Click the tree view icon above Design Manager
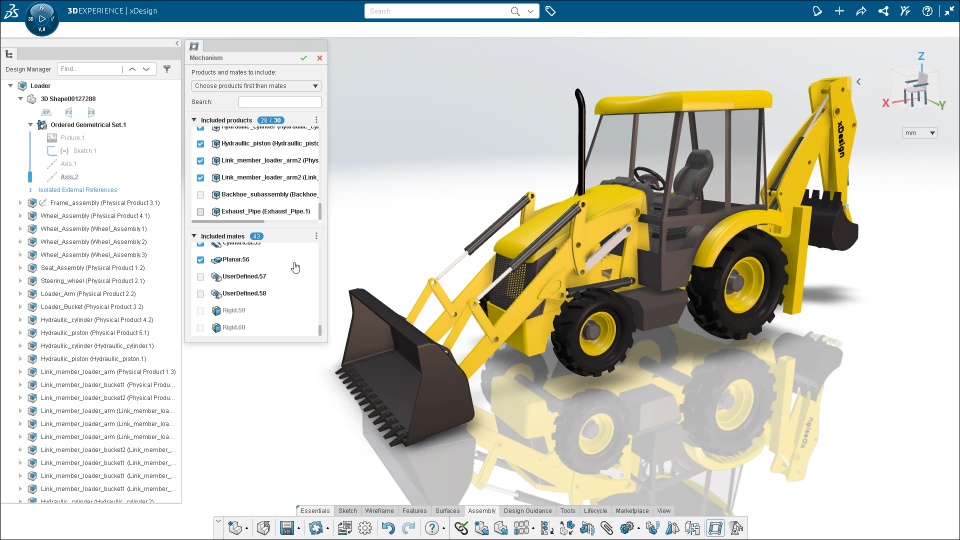 [9, 54]
